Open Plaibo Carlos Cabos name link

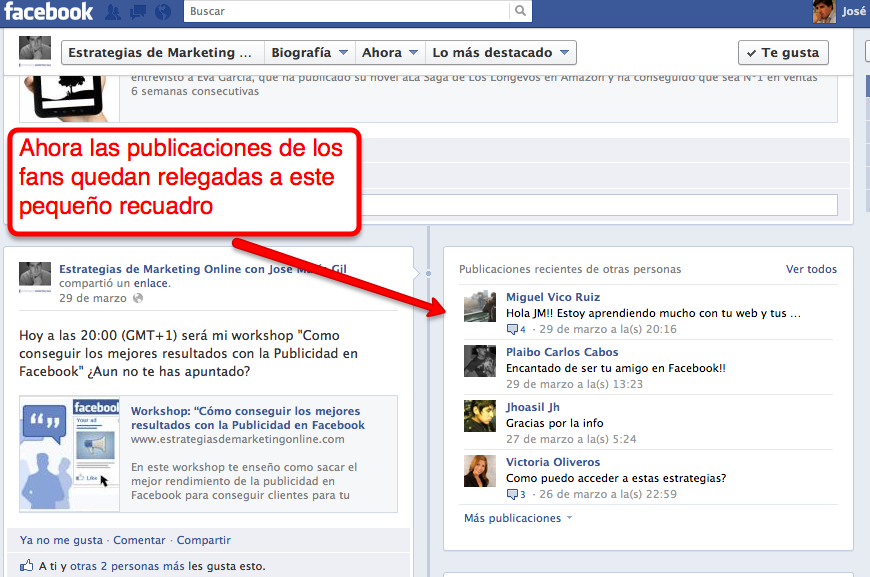click(x=562, y=352)
